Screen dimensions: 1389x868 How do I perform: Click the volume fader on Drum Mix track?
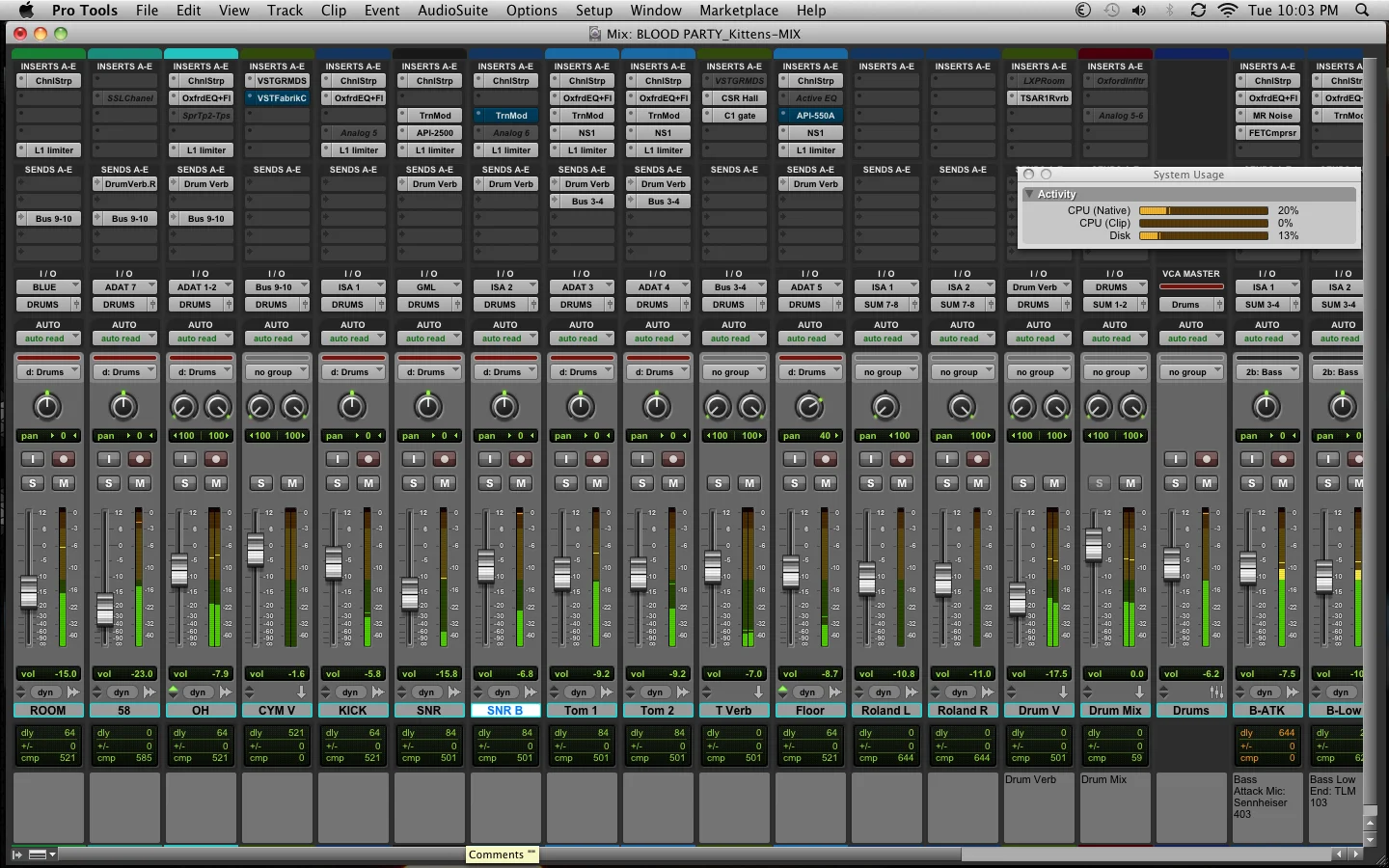(1094, 545)
